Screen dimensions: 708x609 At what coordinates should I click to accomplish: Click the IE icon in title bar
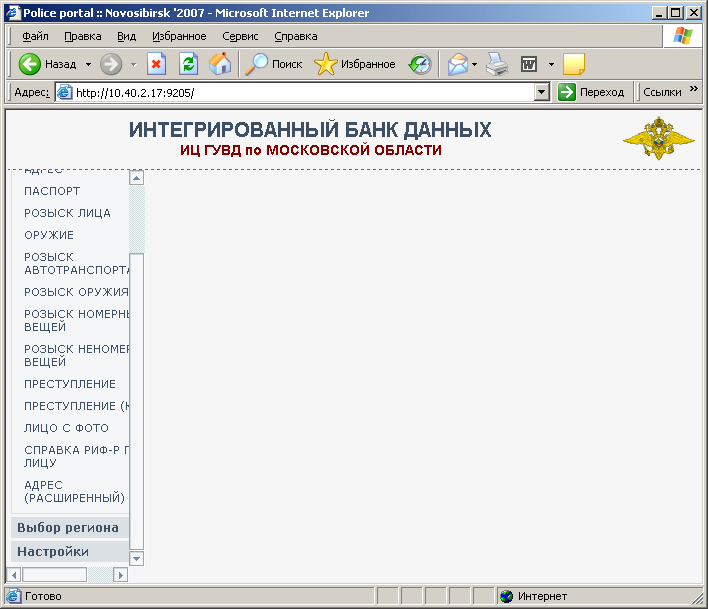coord(13,13)
